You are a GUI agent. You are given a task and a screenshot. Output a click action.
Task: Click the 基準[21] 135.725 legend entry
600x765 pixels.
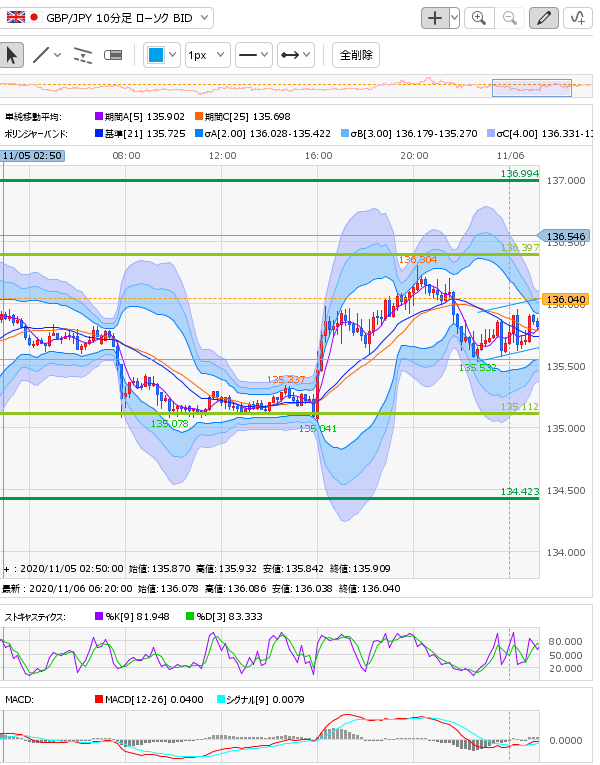tap(140, 134)
